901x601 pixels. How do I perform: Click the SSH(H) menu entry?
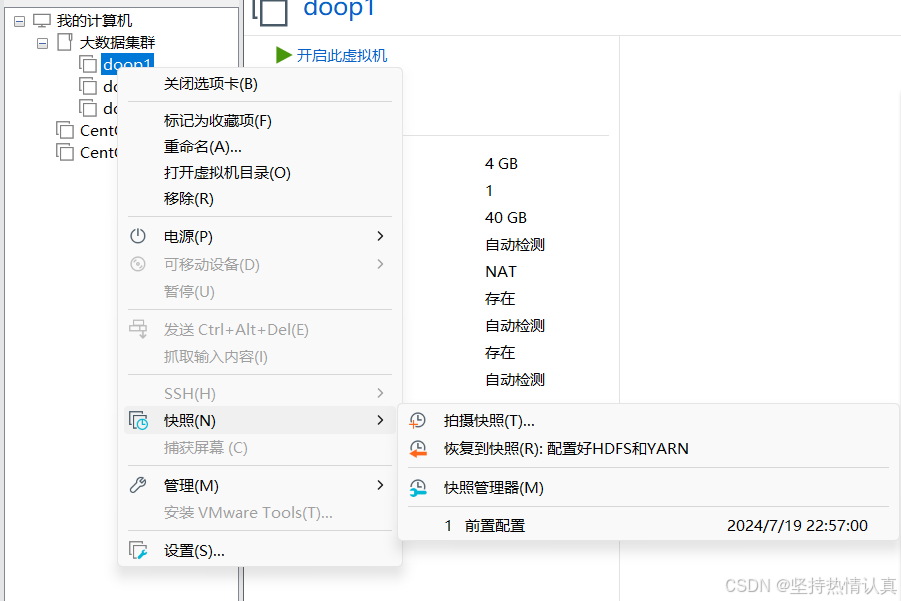click(x=260, y=394)
